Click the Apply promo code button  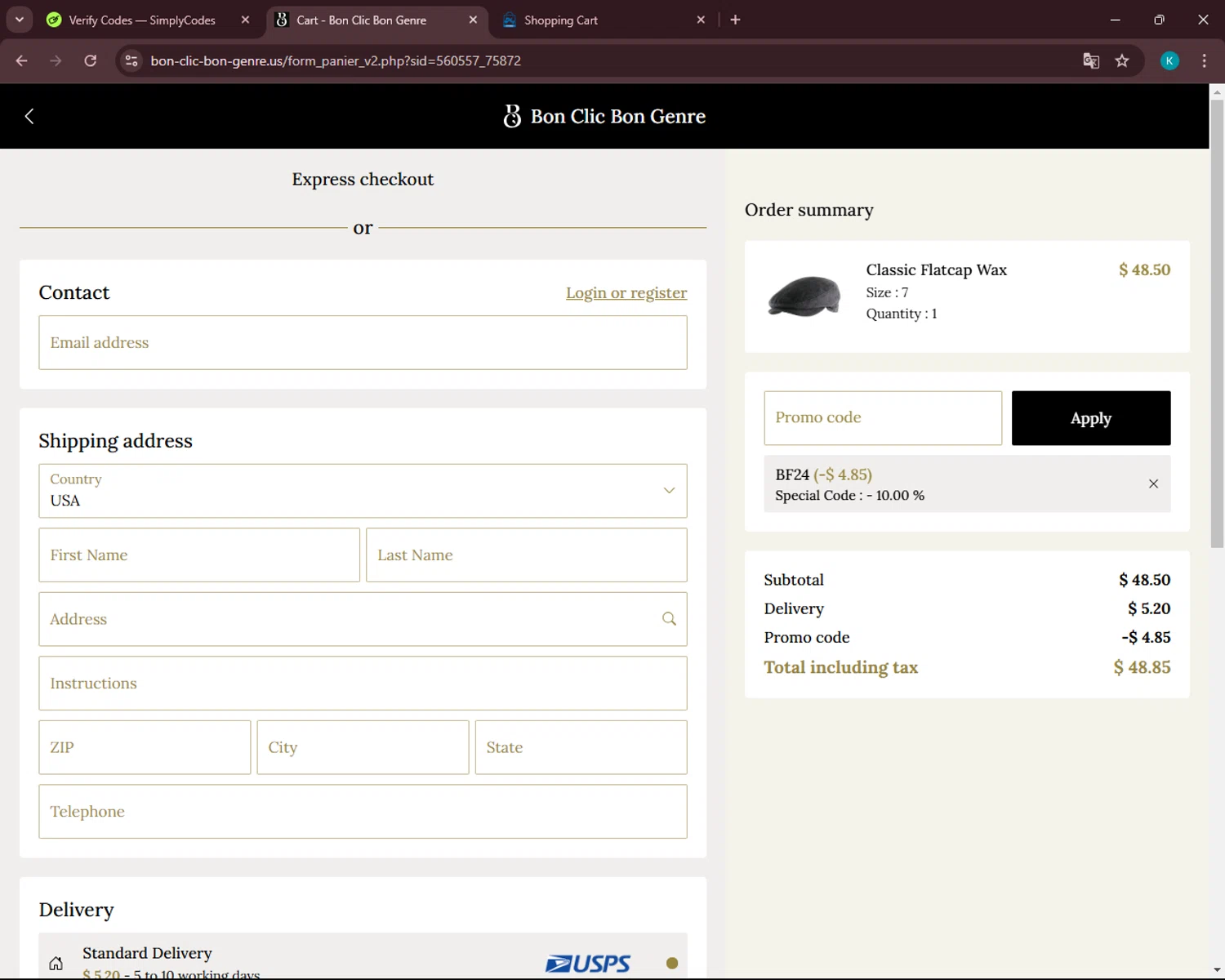[x=1090, y=418]
